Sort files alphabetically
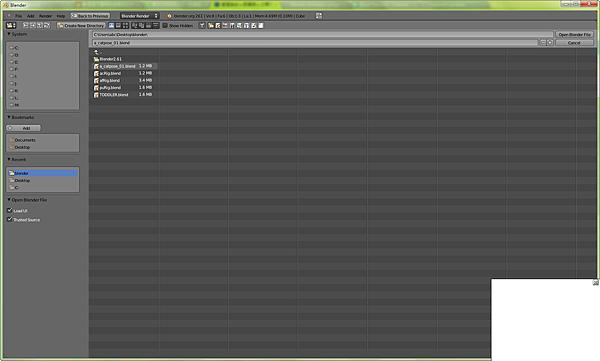Image resolution: width=600 pixels, height=361 pixels. [x=134, y=25]
